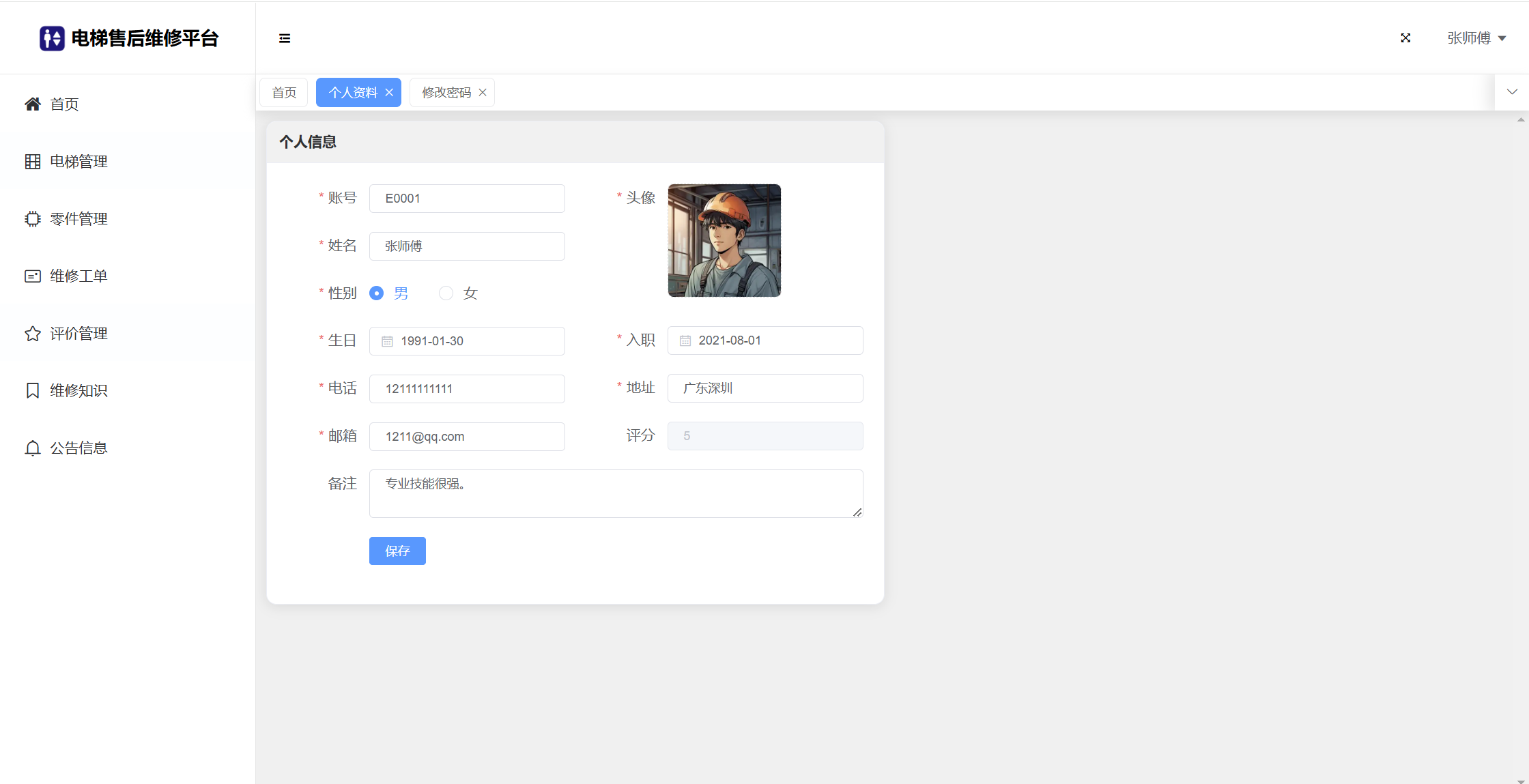Click the 公告信息 bell icon
This screenshot has width=1529, height=784.
(33, 448)
